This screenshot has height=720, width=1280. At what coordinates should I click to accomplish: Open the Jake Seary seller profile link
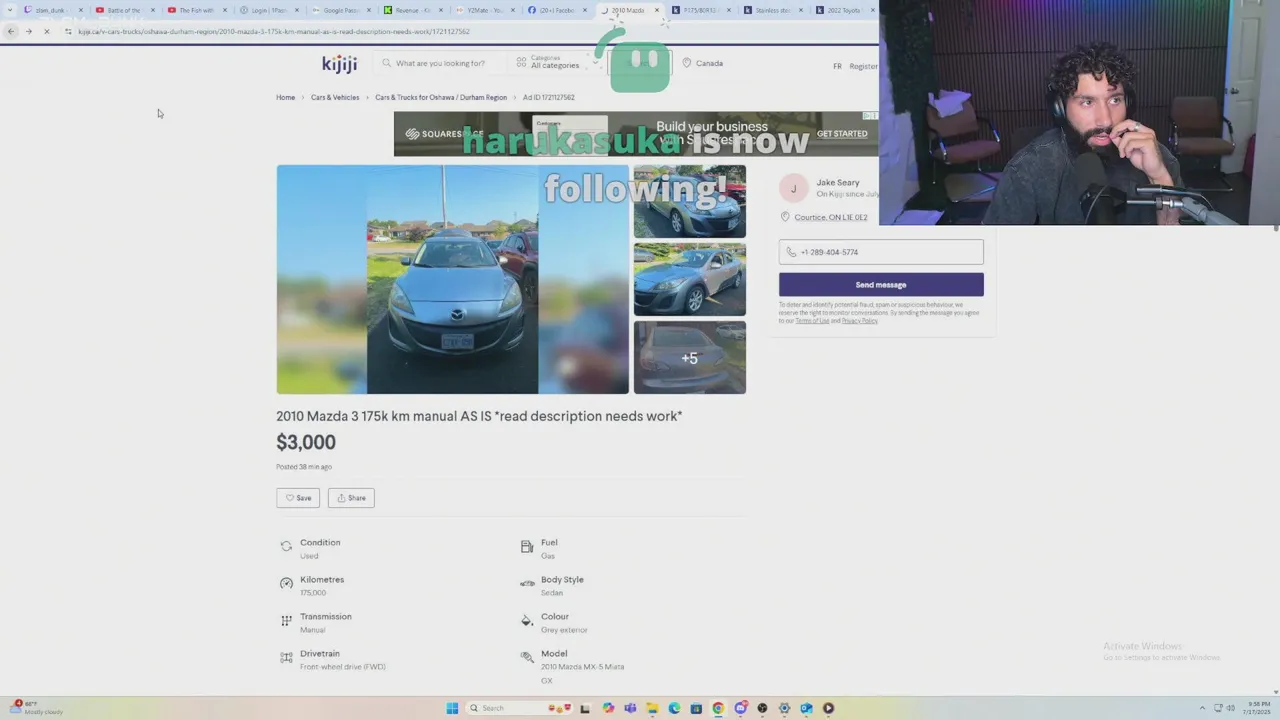[838, 183]
